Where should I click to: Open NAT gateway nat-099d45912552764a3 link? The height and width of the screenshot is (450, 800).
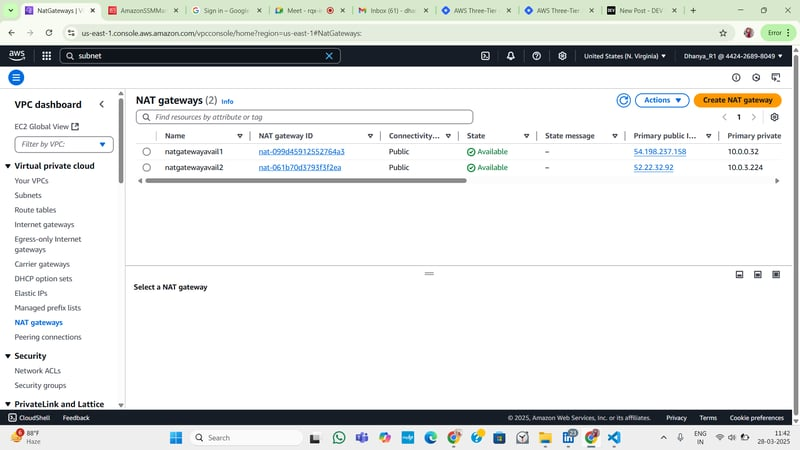302,152
